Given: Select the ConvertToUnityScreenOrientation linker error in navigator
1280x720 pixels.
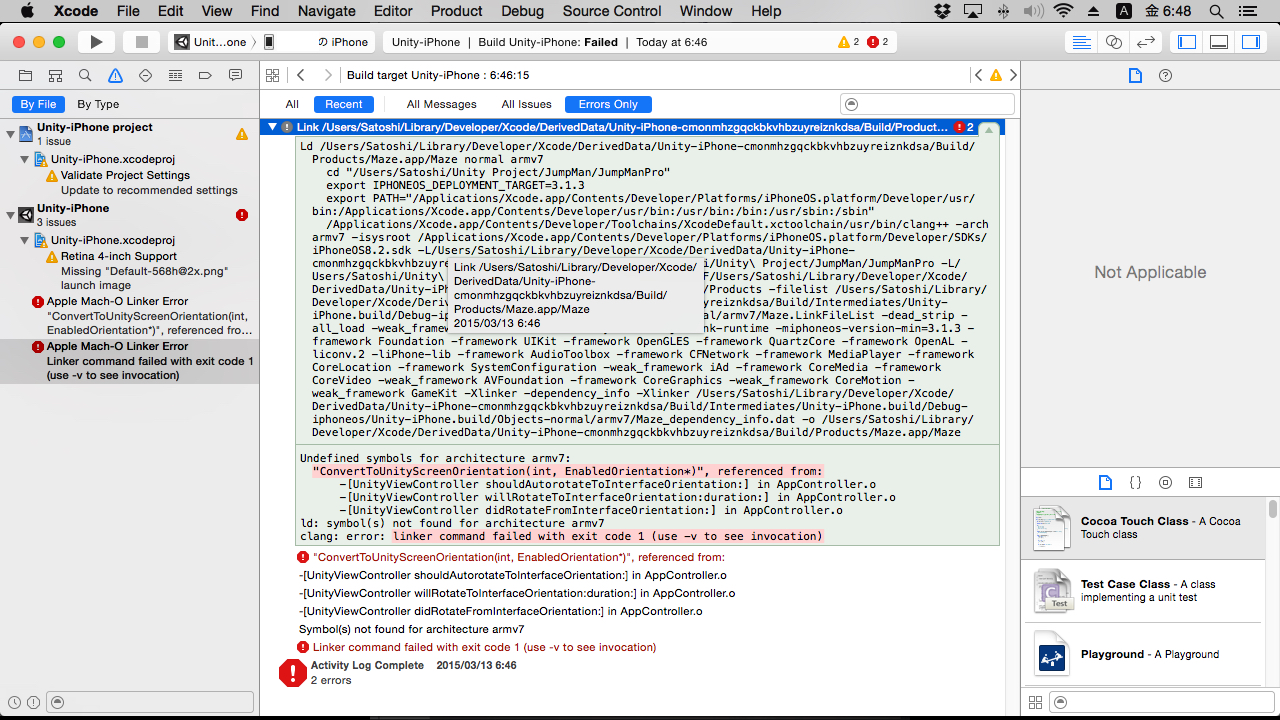Looking at the screenshot, I should point(130,315).
